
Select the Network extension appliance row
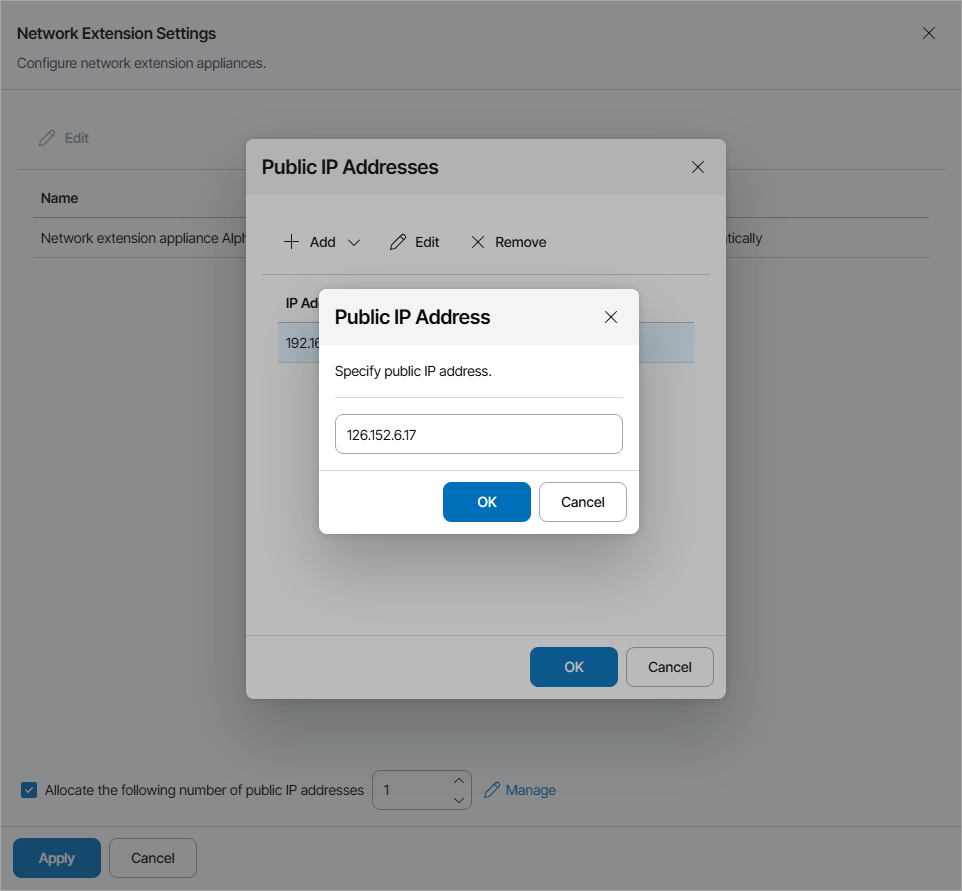point(140,238)
